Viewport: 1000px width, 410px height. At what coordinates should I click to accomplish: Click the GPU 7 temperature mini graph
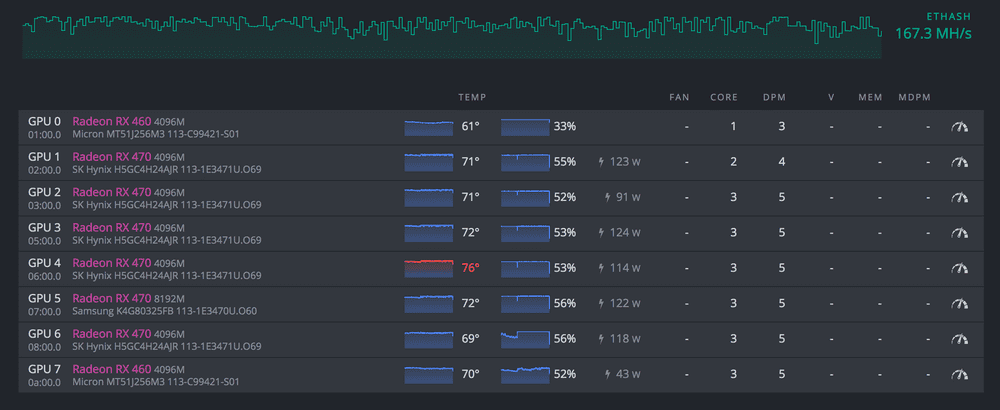[429, 374]
